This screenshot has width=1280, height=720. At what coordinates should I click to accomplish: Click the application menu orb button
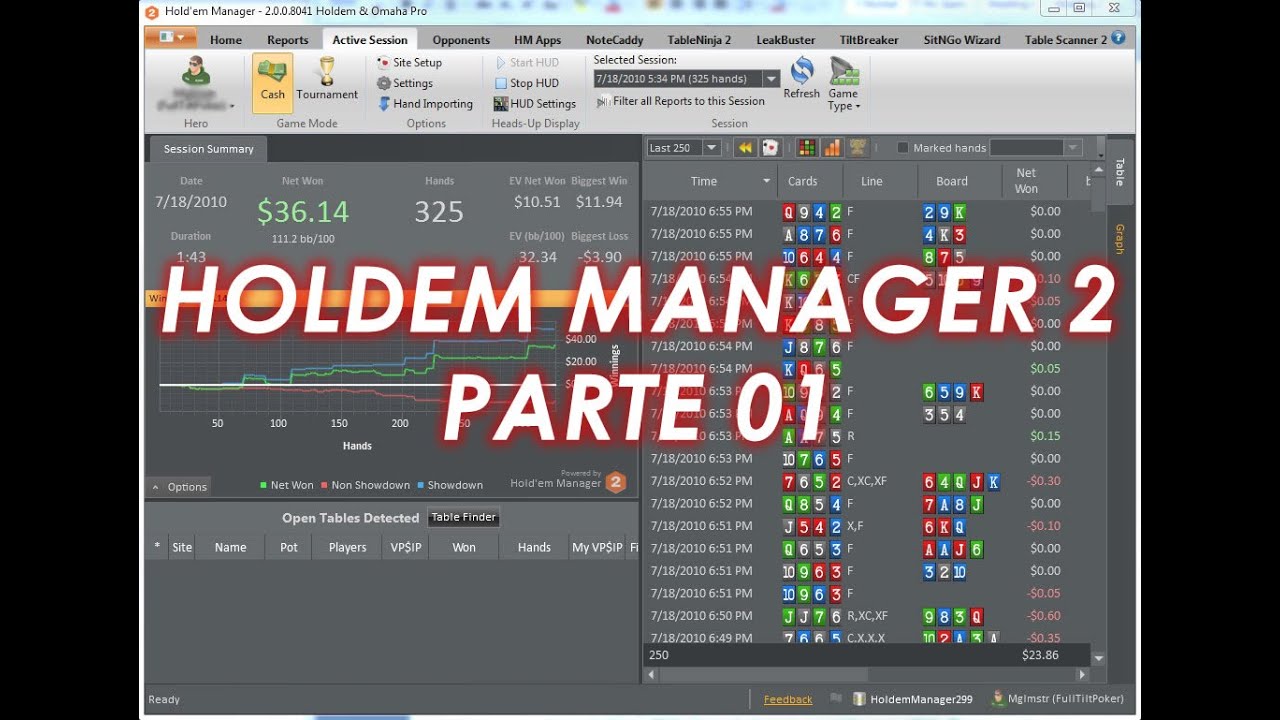170,39
